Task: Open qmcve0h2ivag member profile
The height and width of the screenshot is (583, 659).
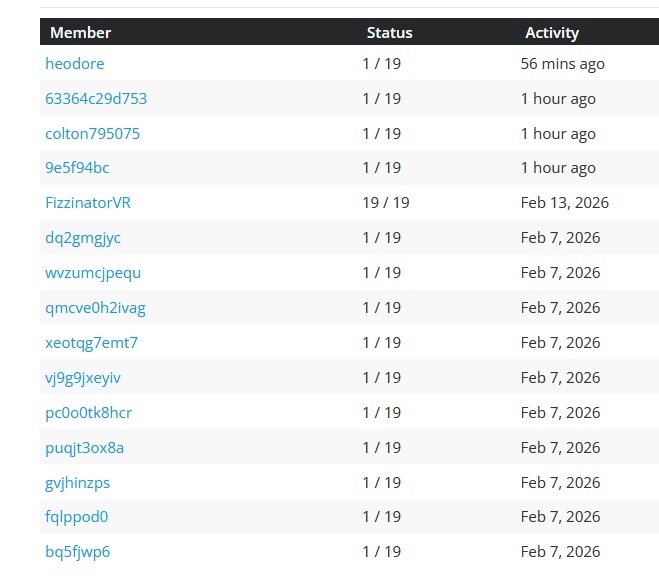Action: pyautogui.click(x=95, y=308)
